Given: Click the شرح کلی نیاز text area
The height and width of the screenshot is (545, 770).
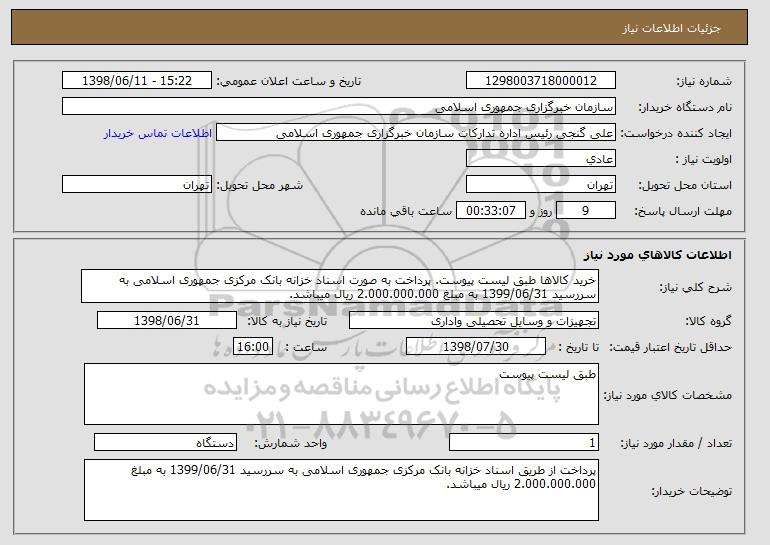Looking at the screenshot, I should [340, 286].
